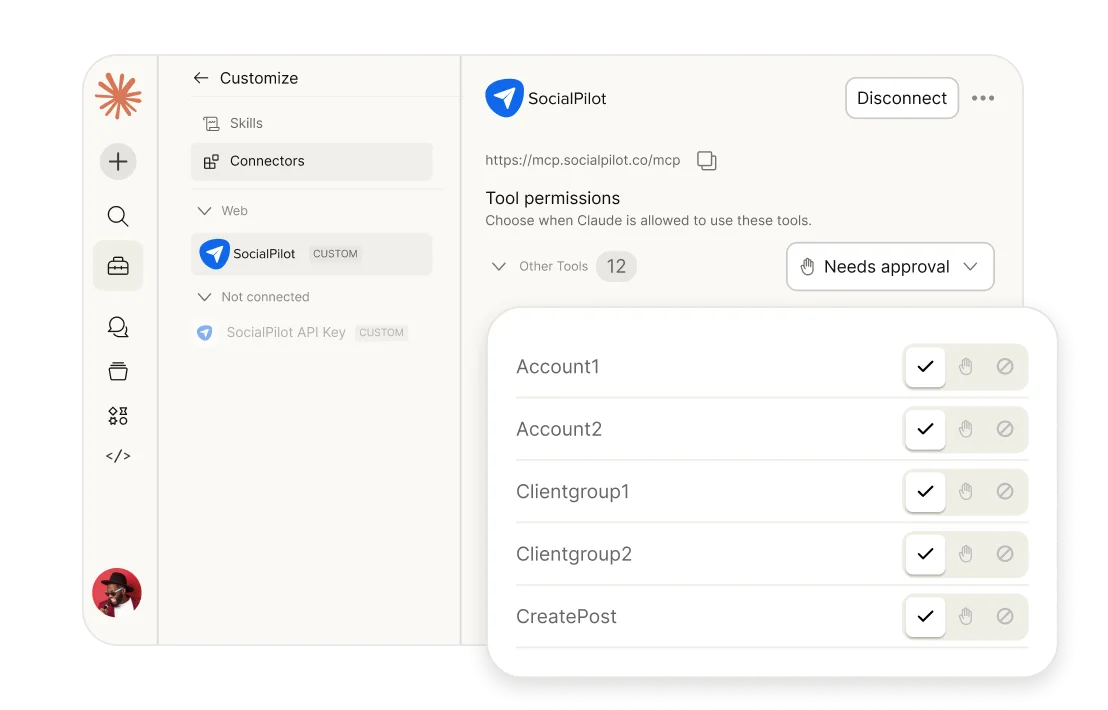Click the SocialPilot API Key connector icon

tap(204, 333)
